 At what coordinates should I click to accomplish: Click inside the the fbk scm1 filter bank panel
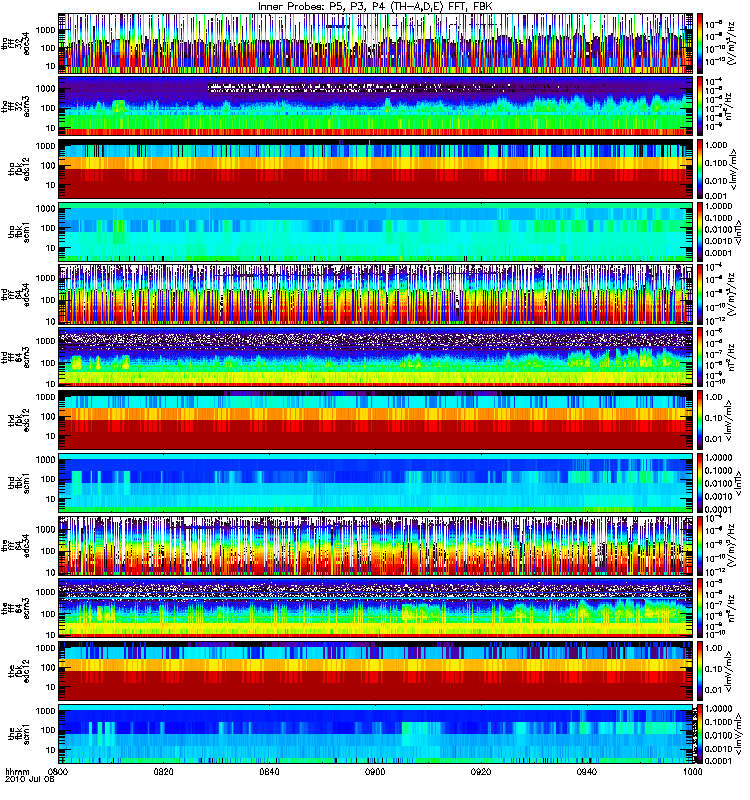coord(375,734)
